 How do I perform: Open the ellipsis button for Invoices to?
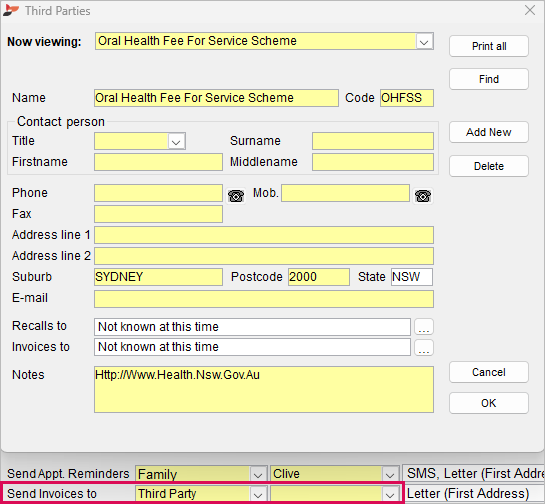(x=424, y=347)
